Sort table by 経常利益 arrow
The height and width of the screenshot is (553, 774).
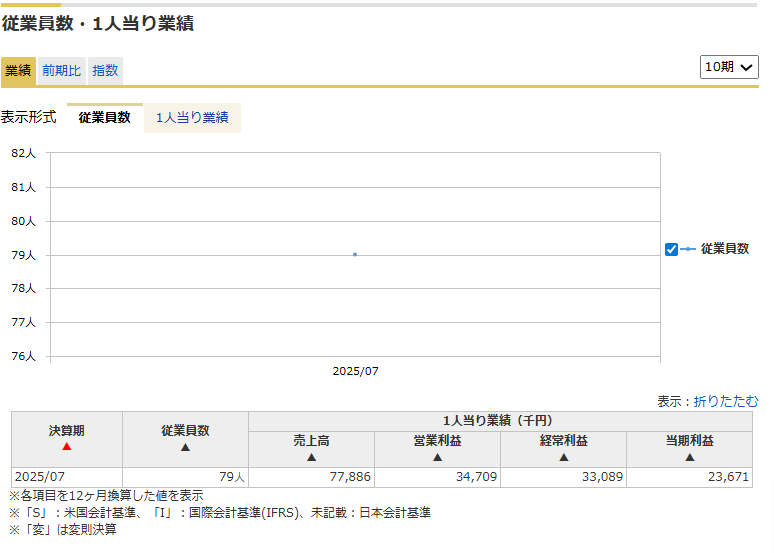tap(563, 457)
